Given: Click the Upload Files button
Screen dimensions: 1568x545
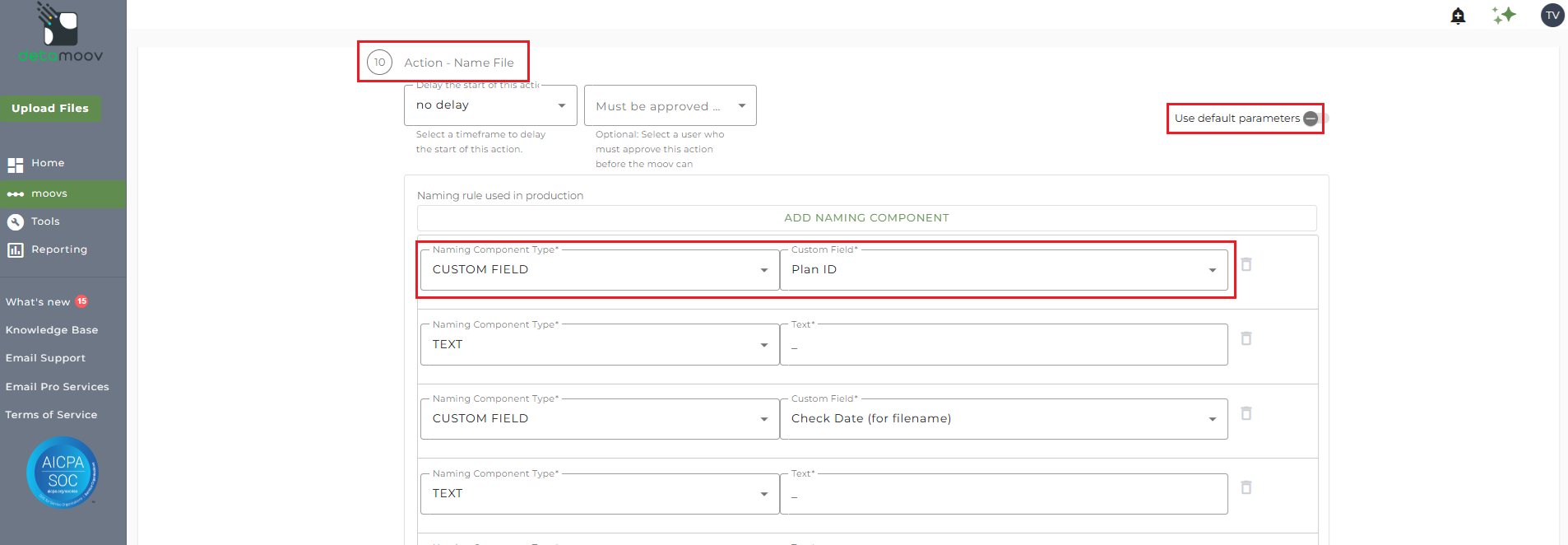Looking at the screenshot, I should point(50,108).
